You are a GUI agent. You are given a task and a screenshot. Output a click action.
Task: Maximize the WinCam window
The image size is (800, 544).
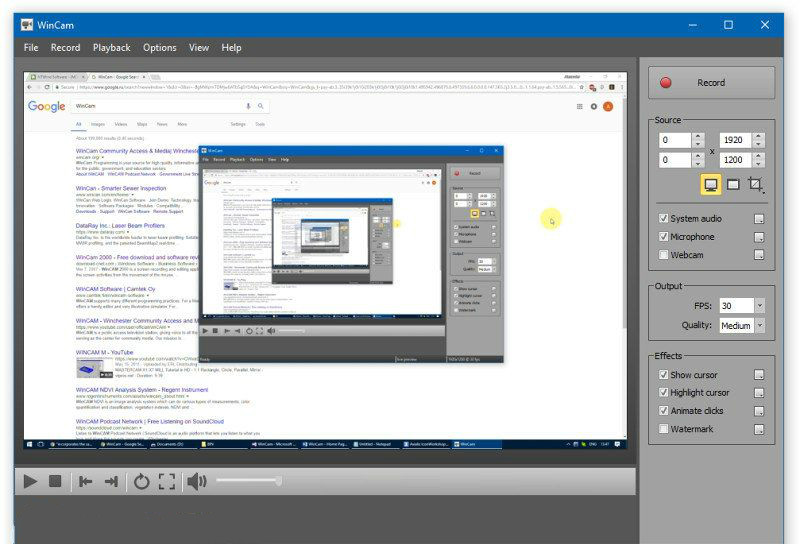[729, 24]
